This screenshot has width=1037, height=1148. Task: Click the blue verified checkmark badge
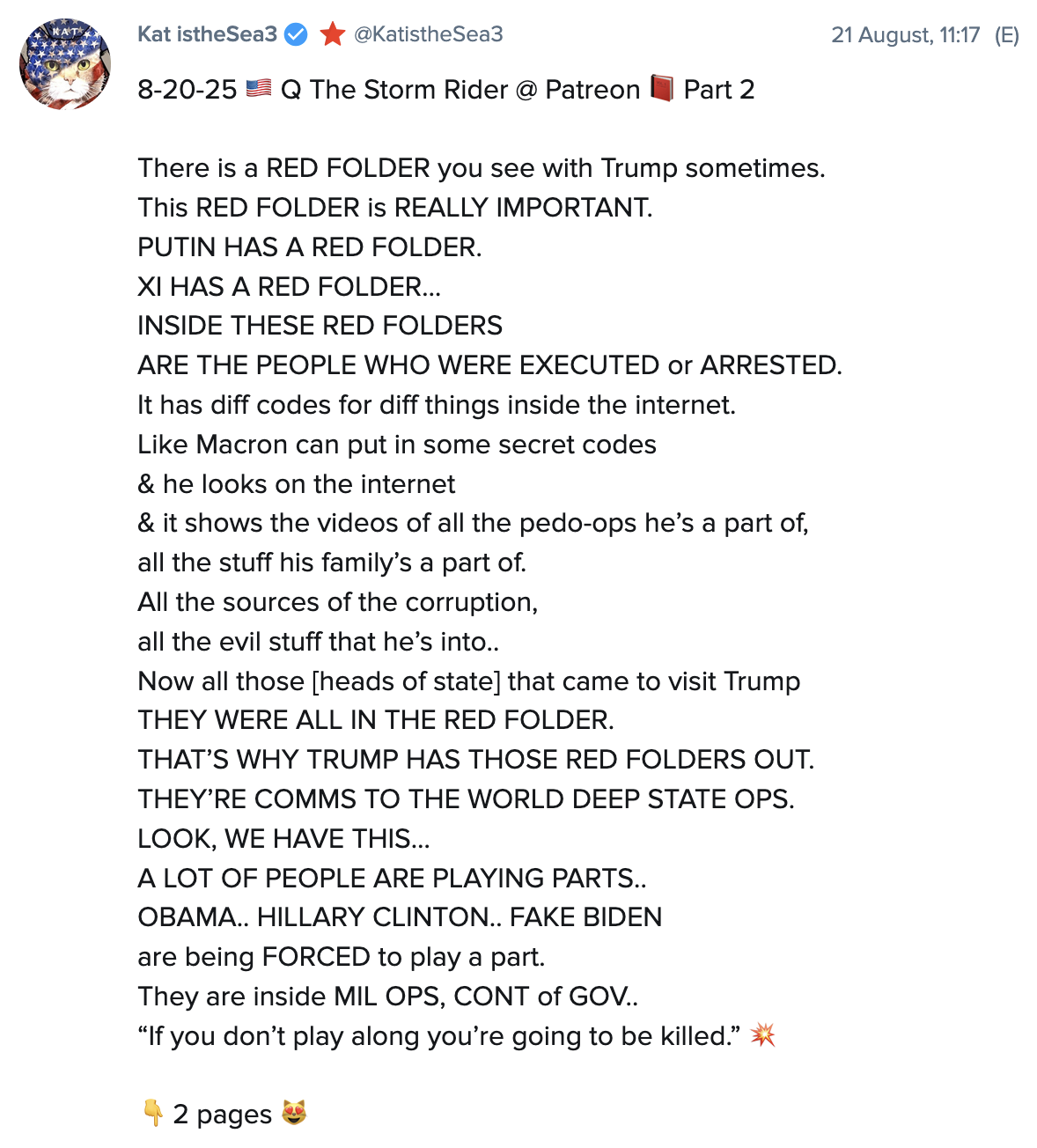tap(297, 34)
